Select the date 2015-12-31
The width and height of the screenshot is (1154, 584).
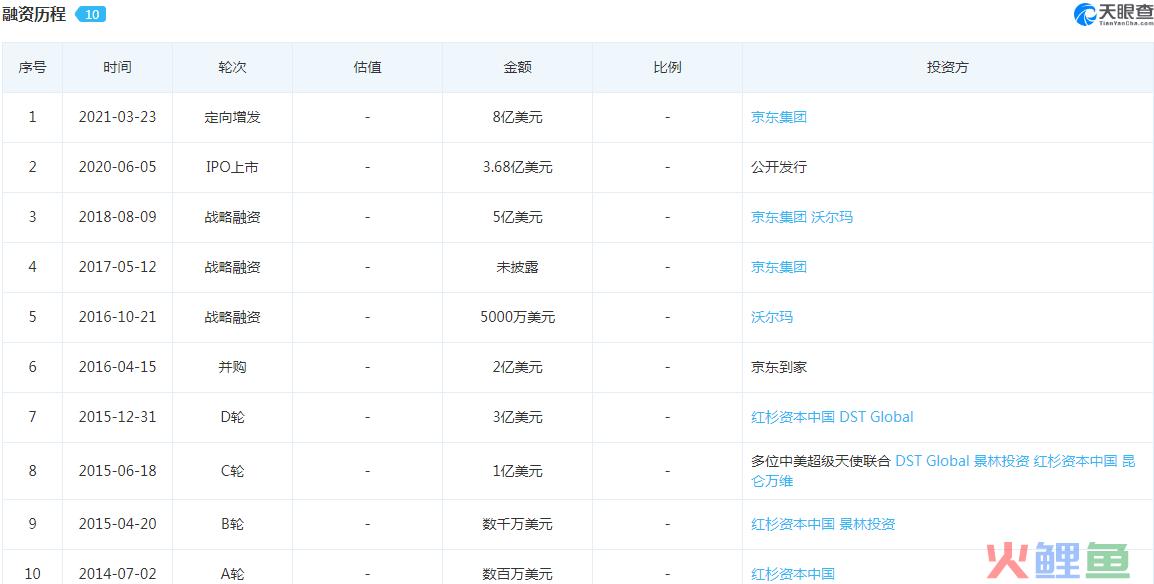click(118, 417)
